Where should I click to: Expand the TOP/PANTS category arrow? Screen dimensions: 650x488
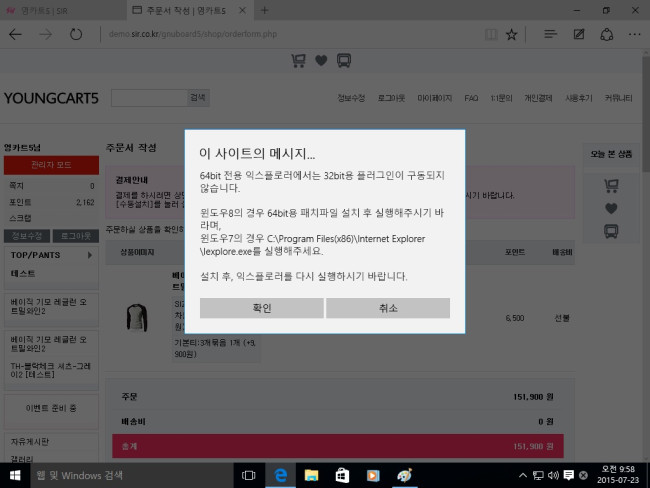91,256
